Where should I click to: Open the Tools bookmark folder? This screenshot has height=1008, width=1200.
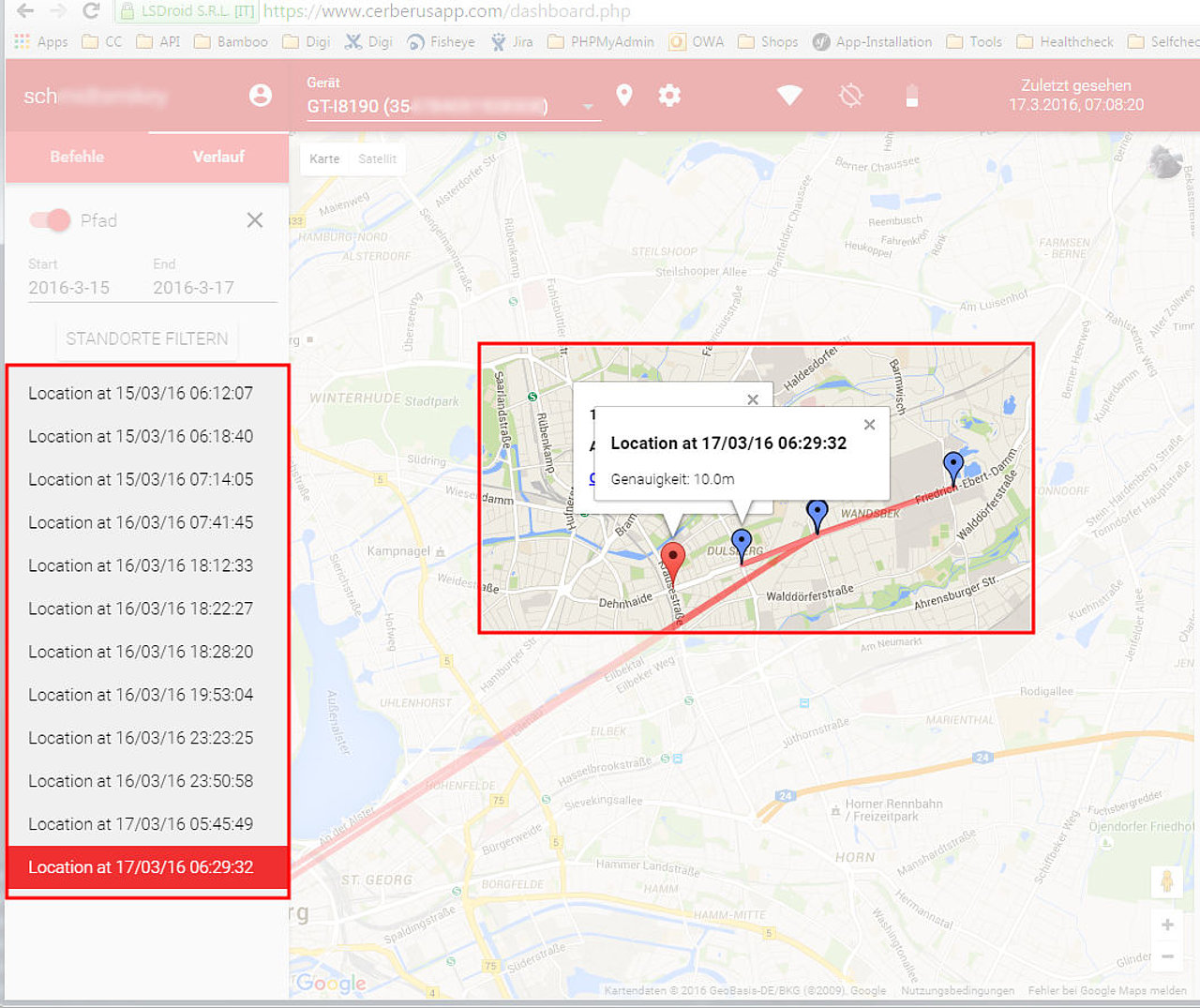[x=974, y=42]
